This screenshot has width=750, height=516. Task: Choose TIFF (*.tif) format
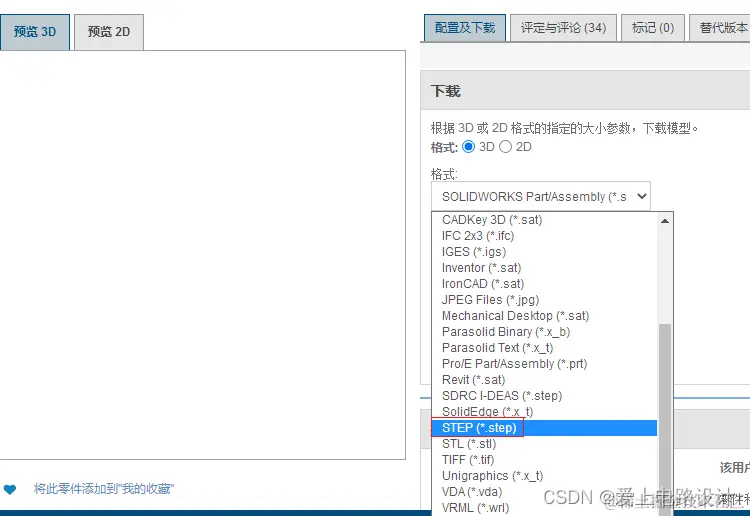coord(544,460)
